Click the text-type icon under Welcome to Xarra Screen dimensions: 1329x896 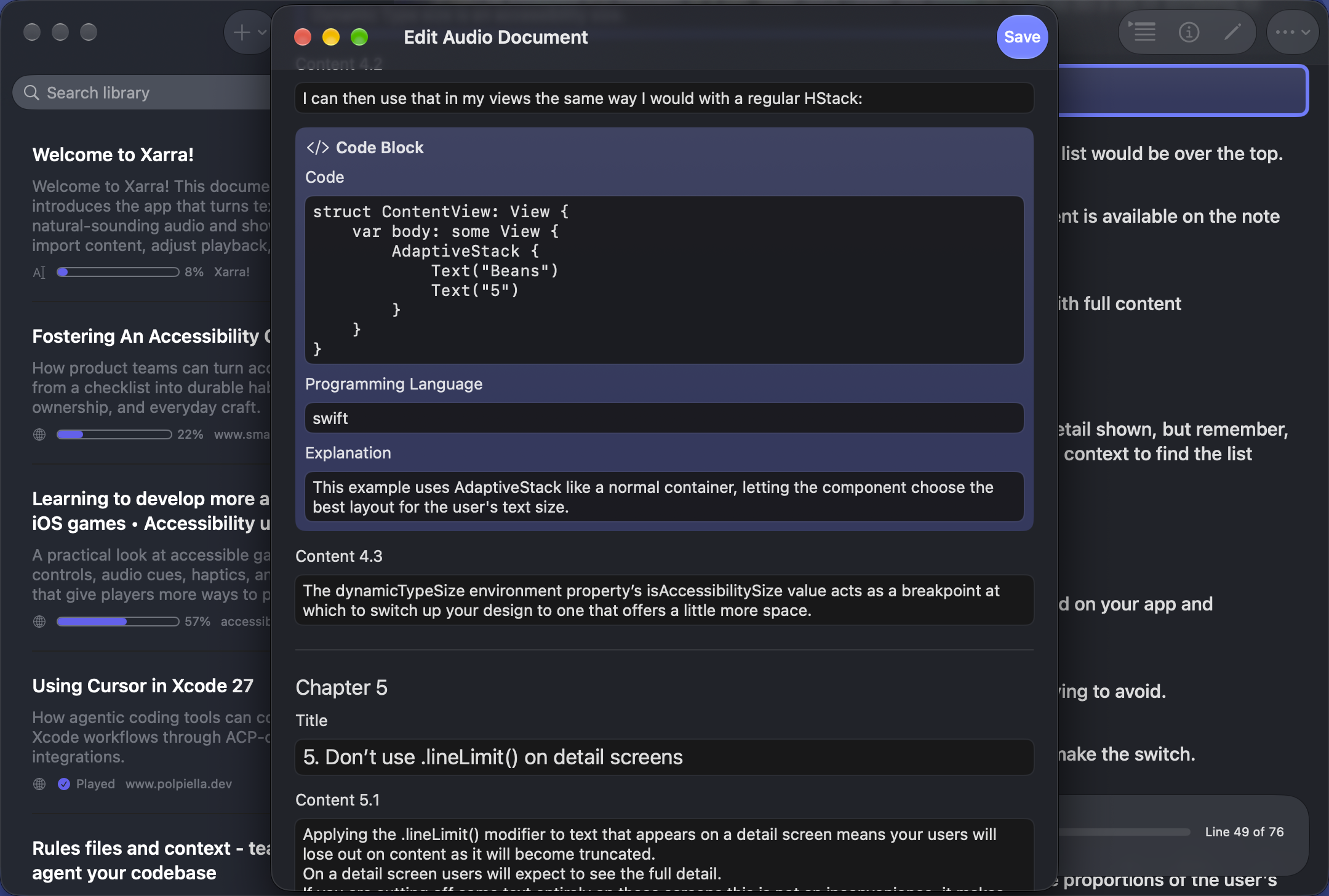[39, 272]
